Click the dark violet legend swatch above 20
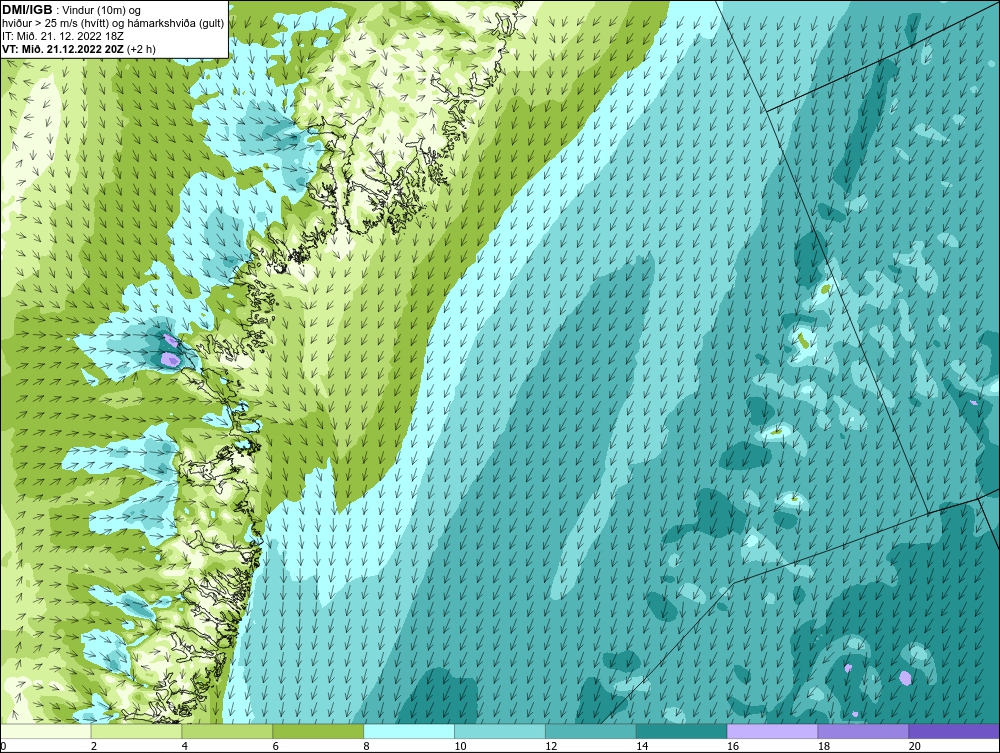Screen dimensions: 1000x753 [954, 731]
